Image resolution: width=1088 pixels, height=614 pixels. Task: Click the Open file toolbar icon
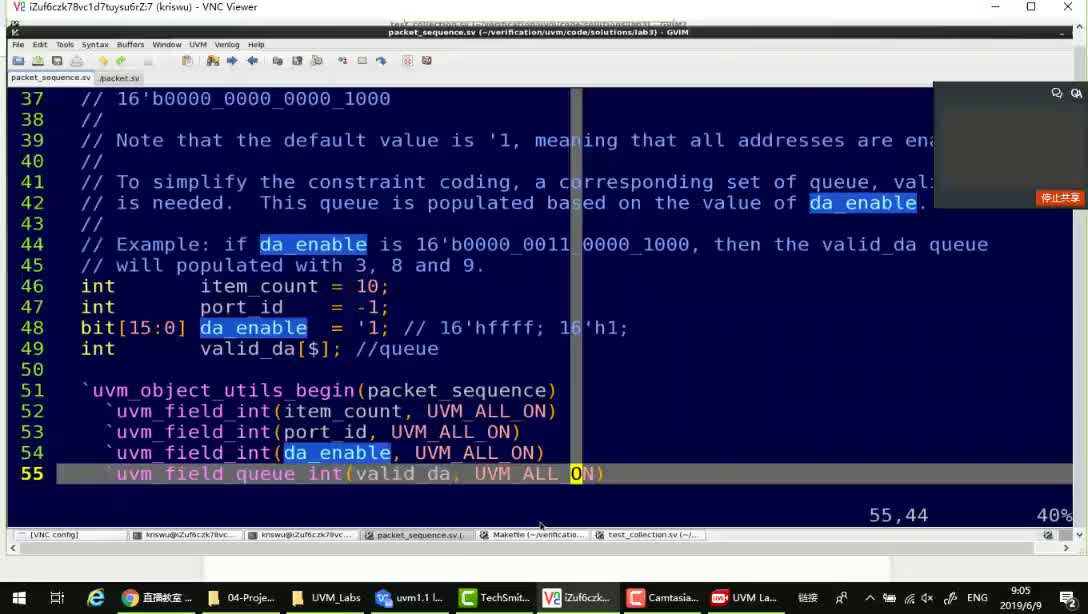[18, 61]
